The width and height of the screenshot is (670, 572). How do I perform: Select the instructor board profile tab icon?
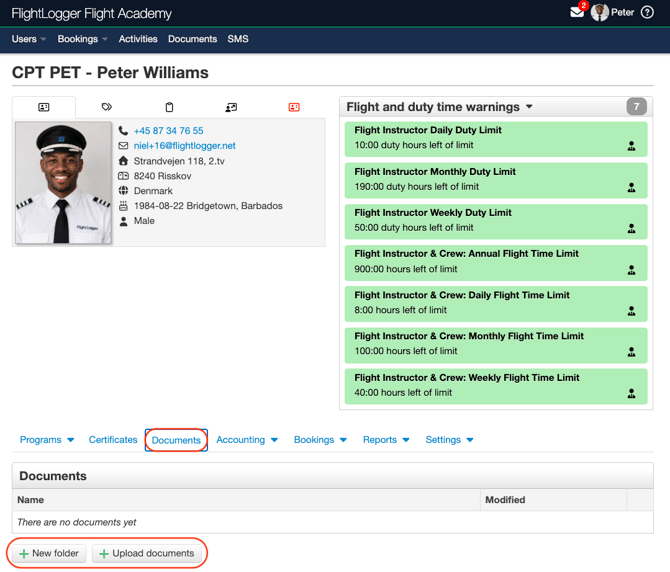pyautogui.click(x=231, y=107)
